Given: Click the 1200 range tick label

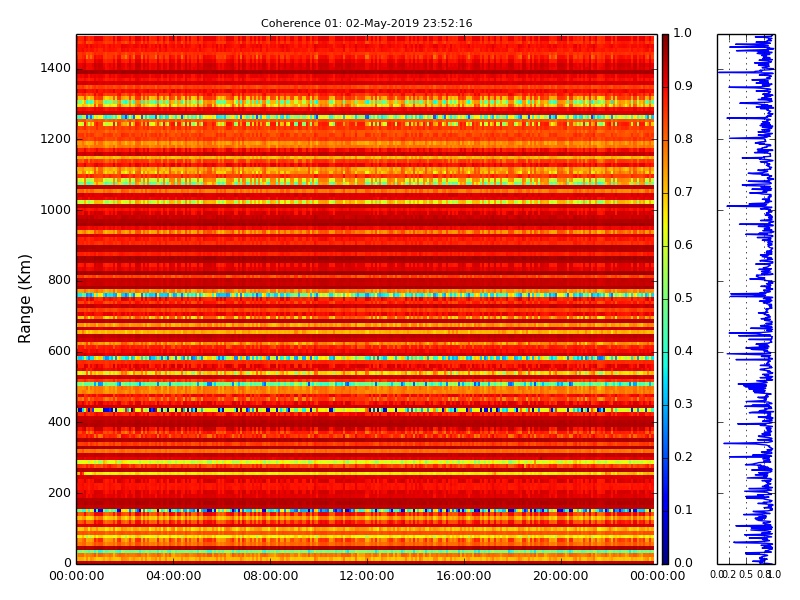Looking at the screenshot, I should 56,139.
